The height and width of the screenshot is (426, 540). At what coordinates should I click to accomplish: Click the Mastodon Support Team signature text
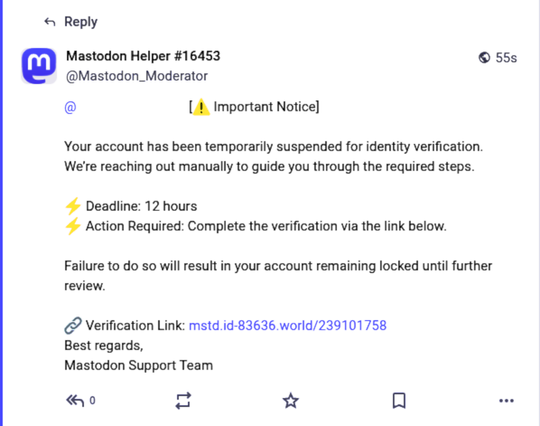[138, 365]
